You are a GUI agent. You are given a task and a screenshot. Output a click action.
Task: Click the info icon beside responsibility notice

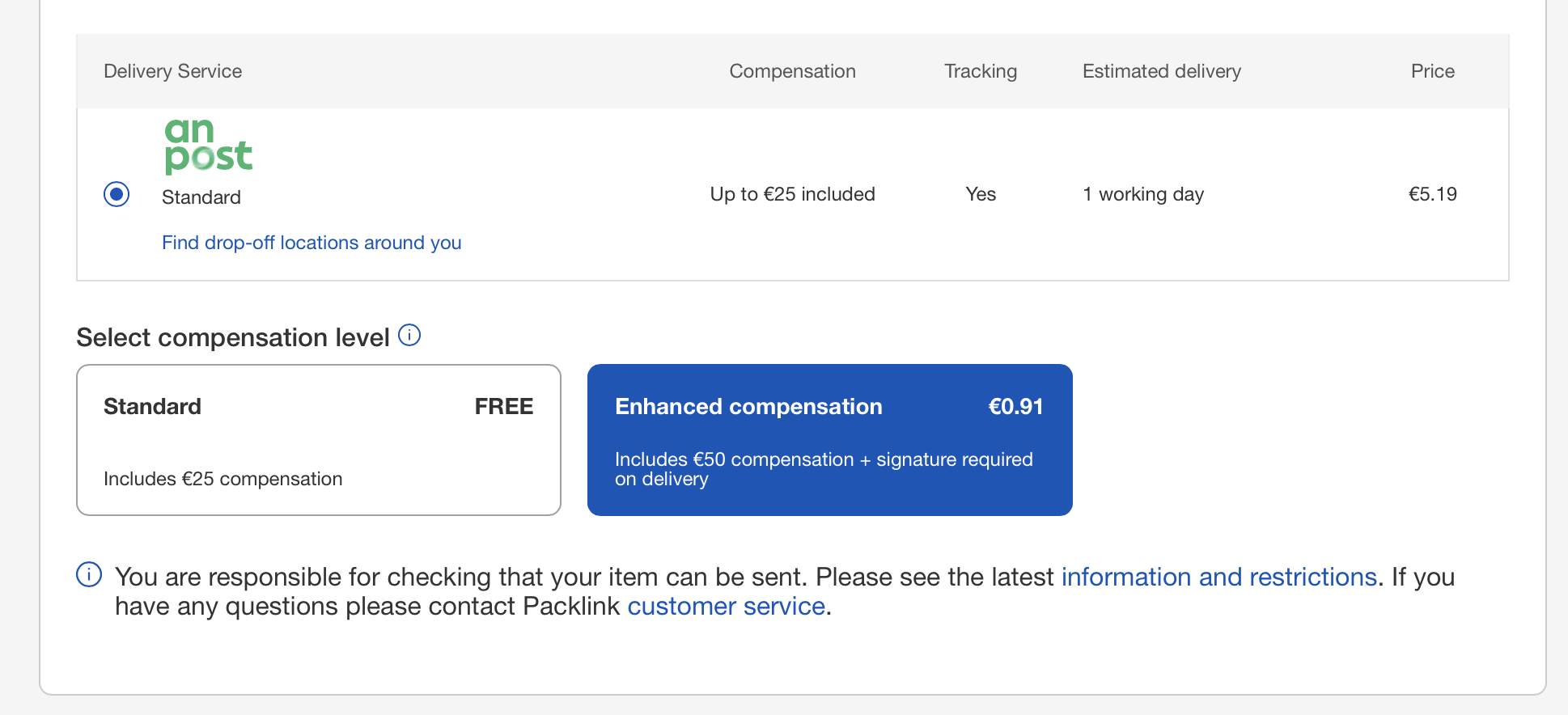[89, 574]
